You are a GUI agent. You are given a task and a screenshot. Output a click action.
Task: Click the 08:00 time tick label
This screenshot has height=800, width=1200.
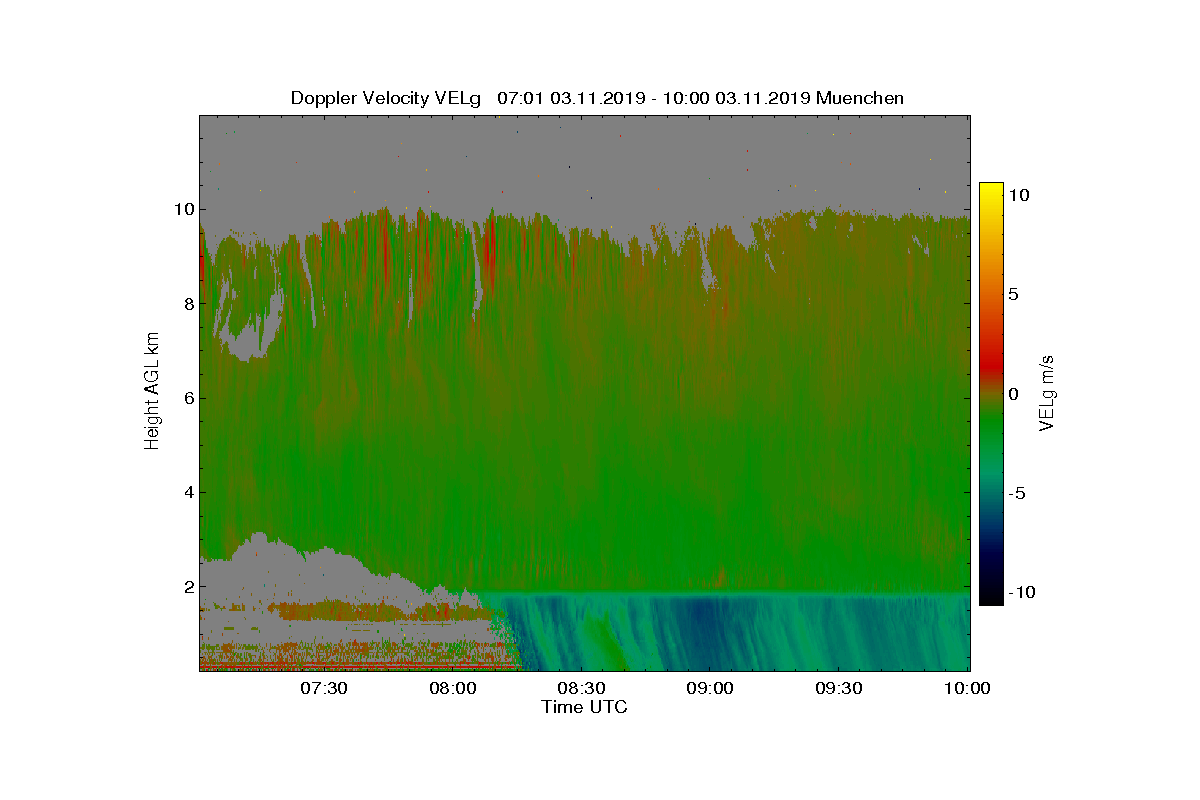coord(452,689)
